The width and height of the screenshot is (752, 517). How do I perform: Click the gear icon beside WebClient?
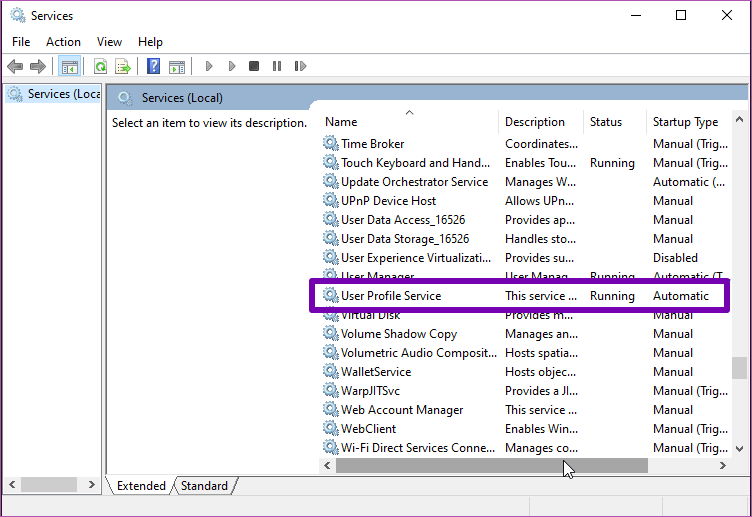tap(331, 429)
